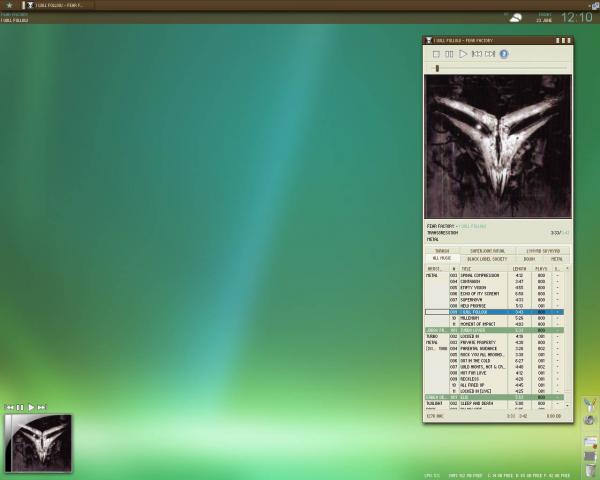The width and height of the screenshot is (600, 480).
Task: Sort the playlist by the Title column header
Action: (483, 269)
